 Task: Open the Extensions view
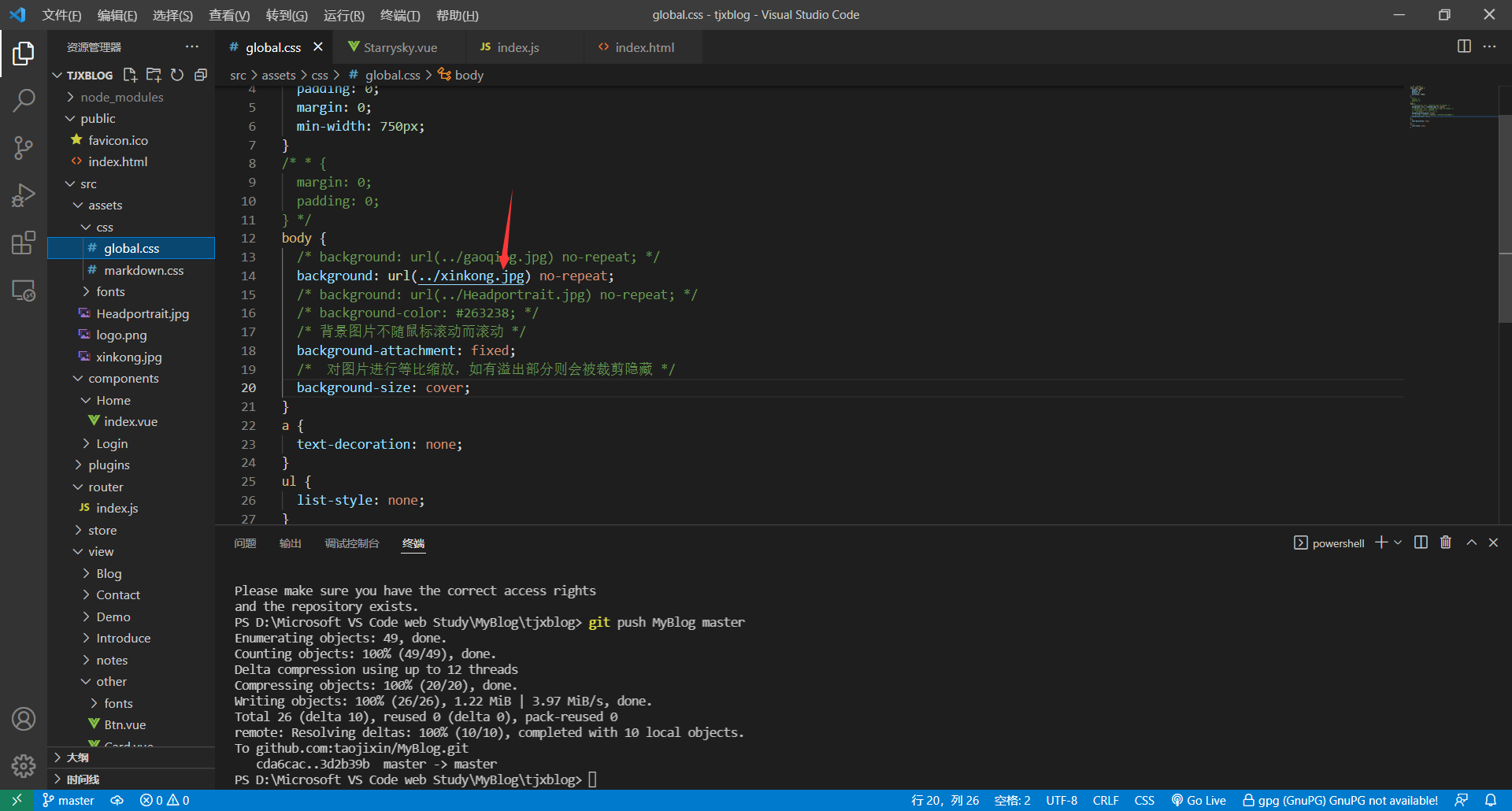[x=24, y=243]
